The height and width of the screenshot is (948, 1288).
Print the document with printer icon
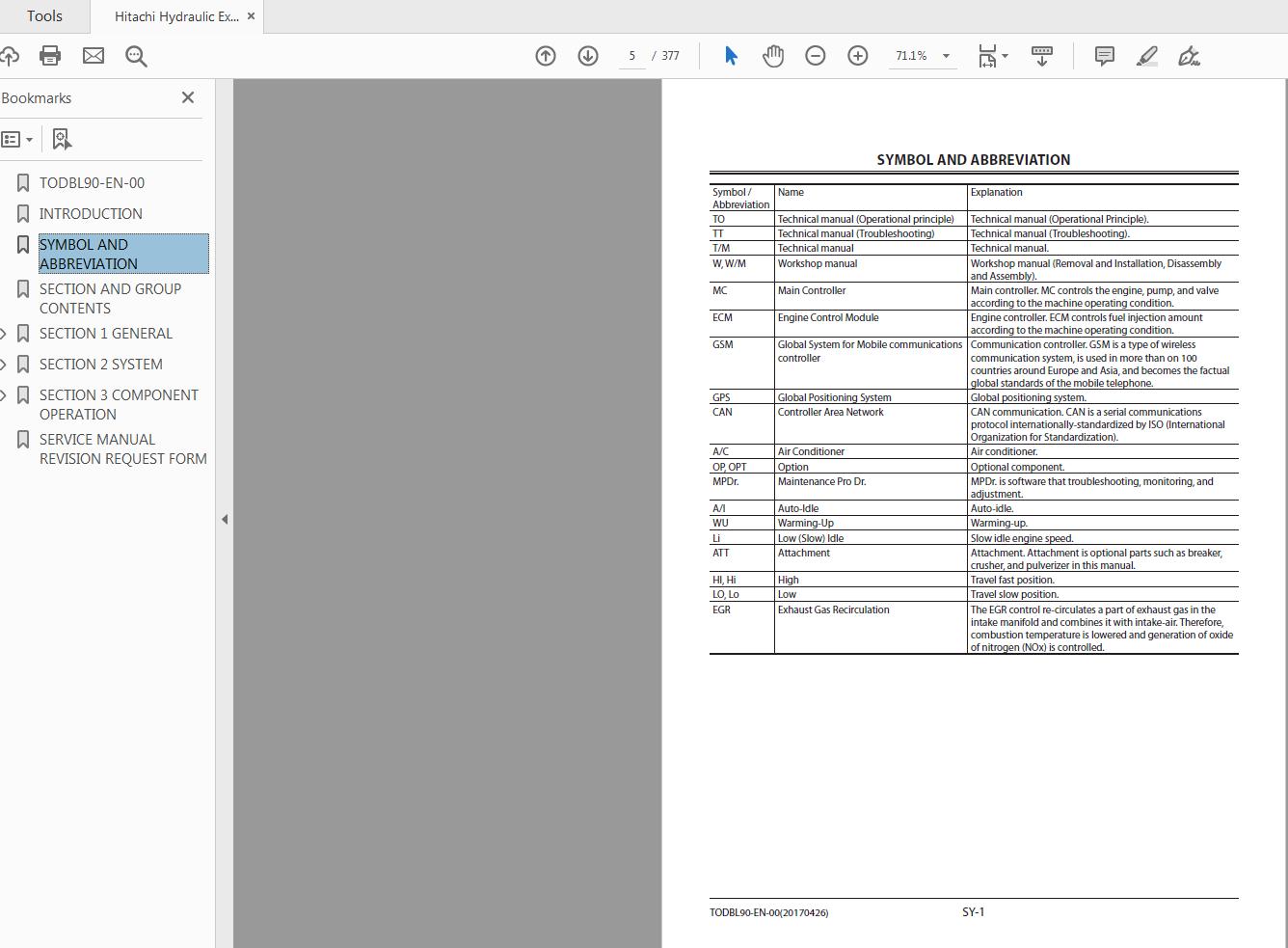click(x=50, y=56)
